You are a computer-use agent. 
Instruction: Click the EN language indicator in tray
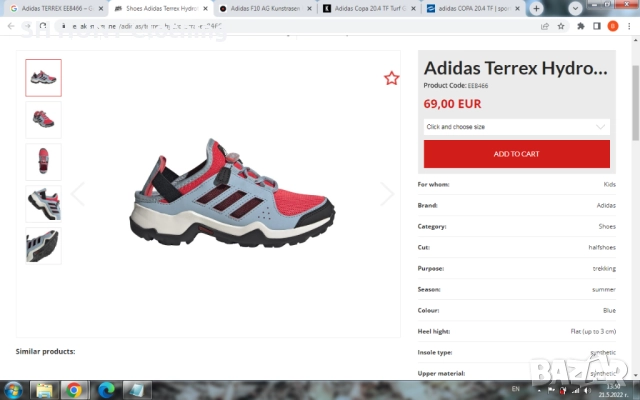click(x=516, y=389)
